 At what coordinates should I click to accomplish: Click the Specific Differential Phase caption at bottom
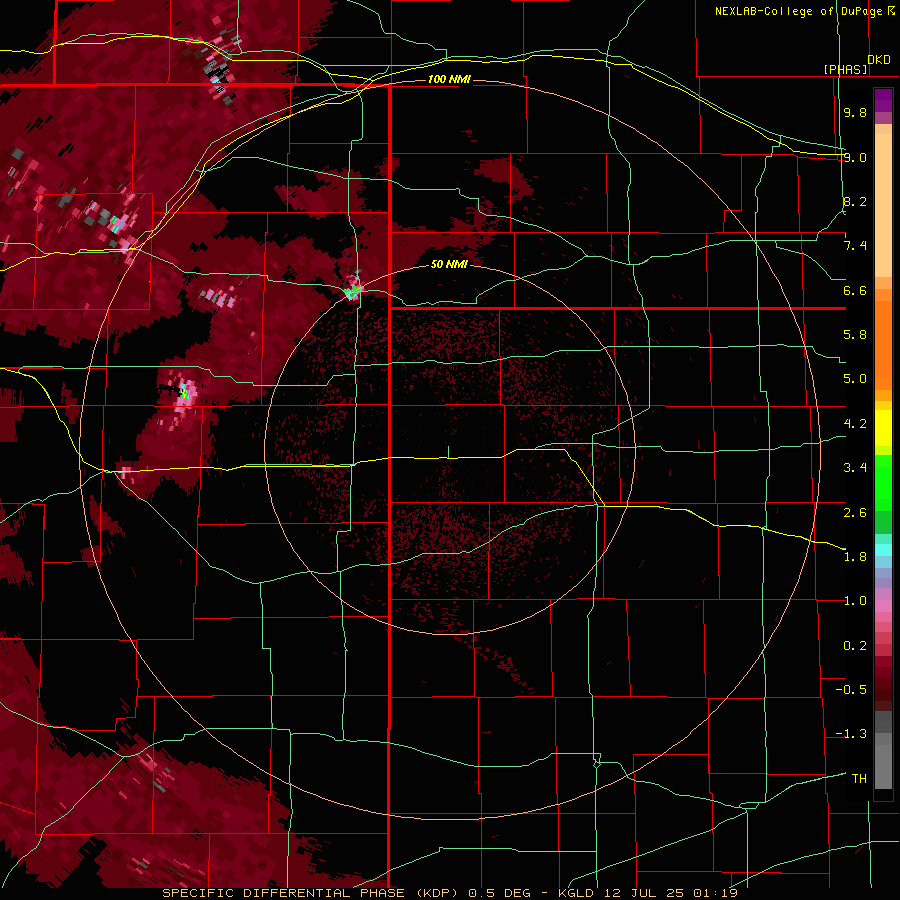449,893
